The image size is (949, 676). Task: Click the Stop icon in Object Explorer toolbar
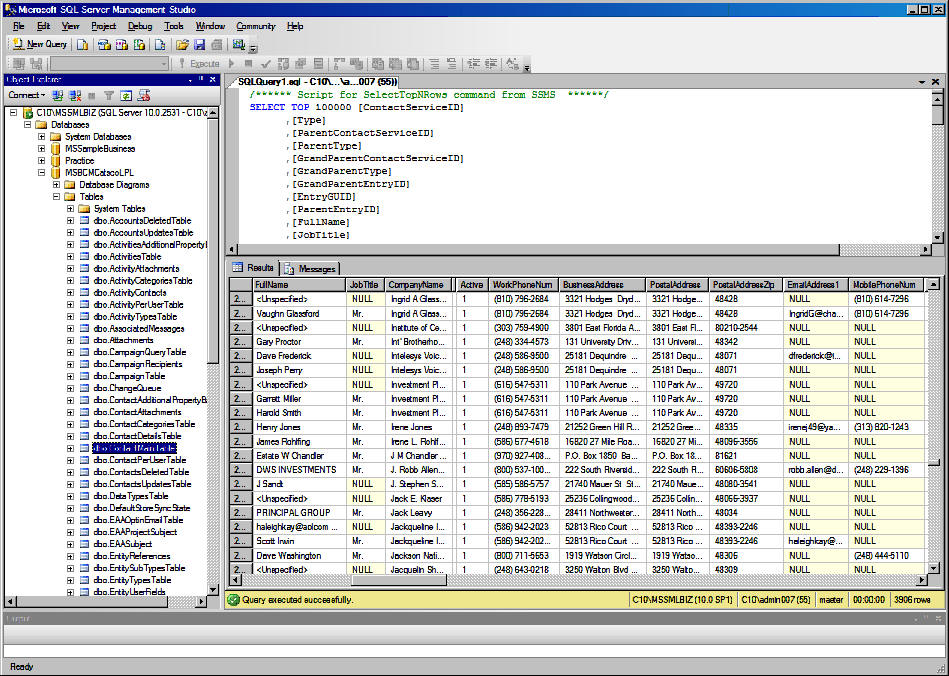[92, 95]
